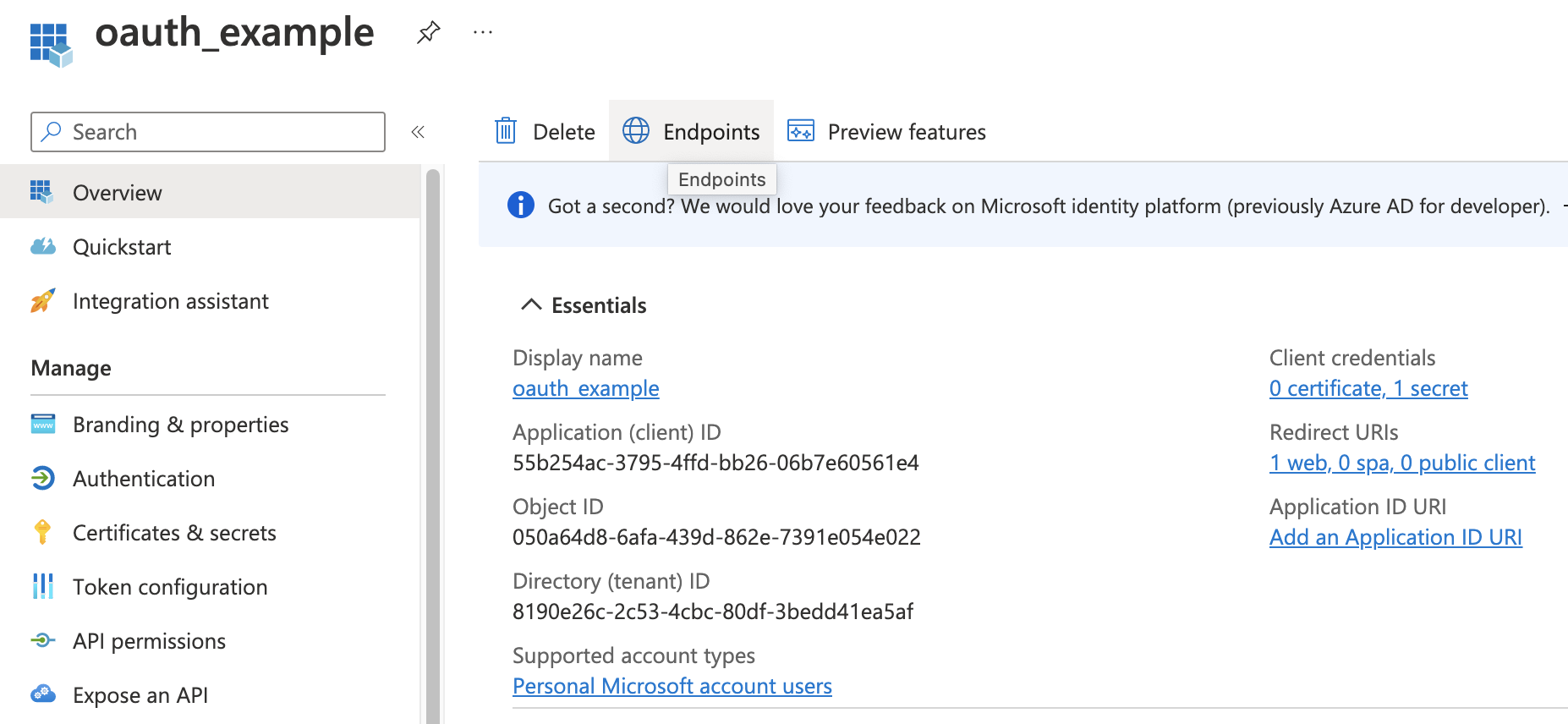This screenshot has height=724, width=1568.
Task: Open the Overview menu item
Action: click(x=210, y=192)
